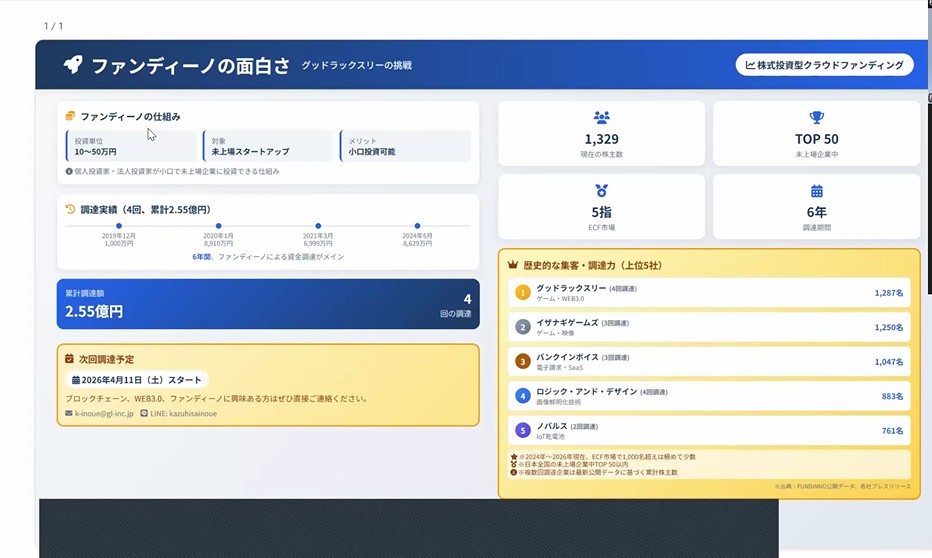Click the envelope icon before k-inoue@gl-inc.jp
The width and height of the screenshot is (932, 558).
pyautogui.click(x=68, y=413)
